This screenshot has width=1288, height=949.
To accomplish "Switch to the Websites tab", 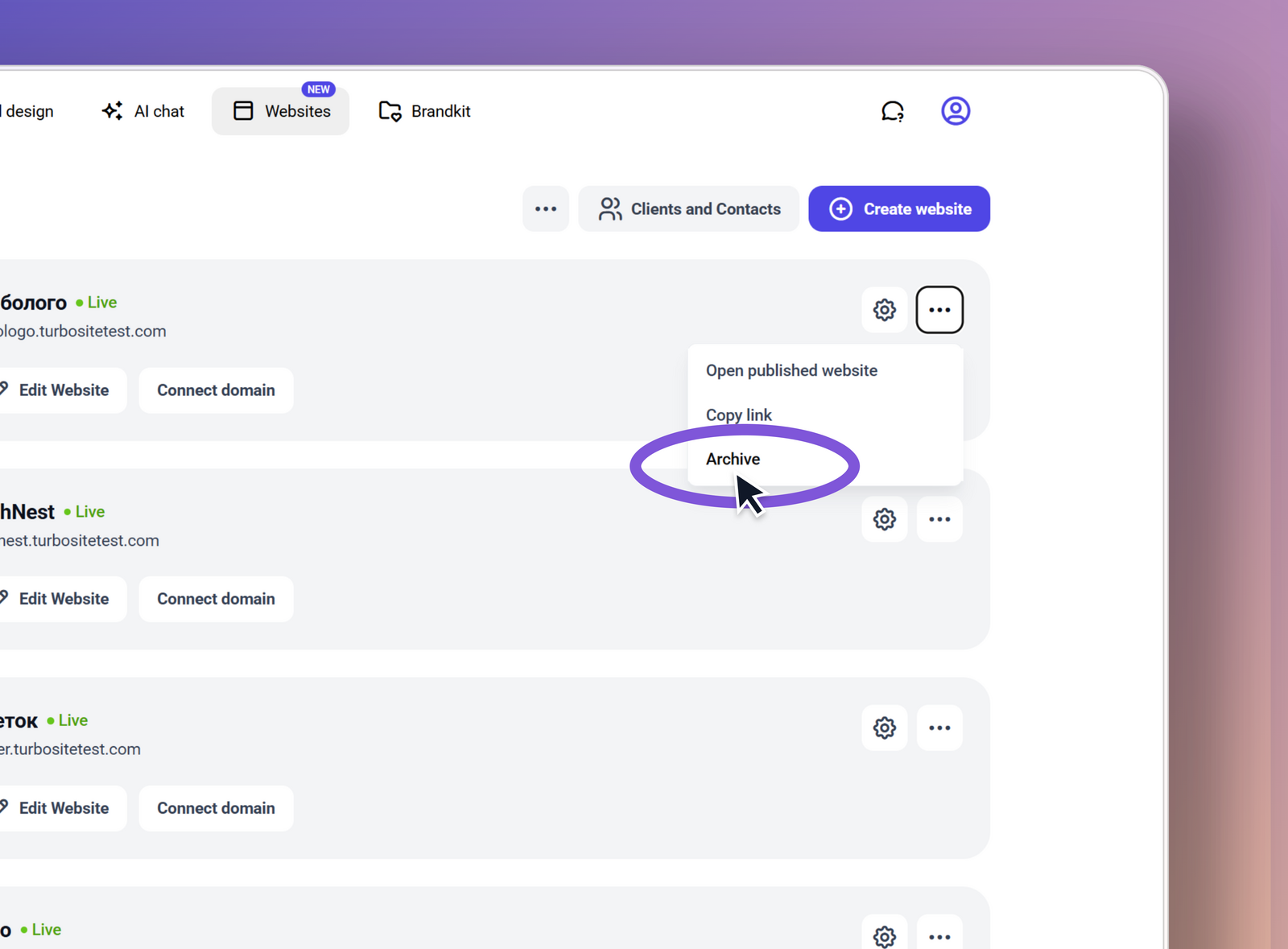I will (281, 111).
